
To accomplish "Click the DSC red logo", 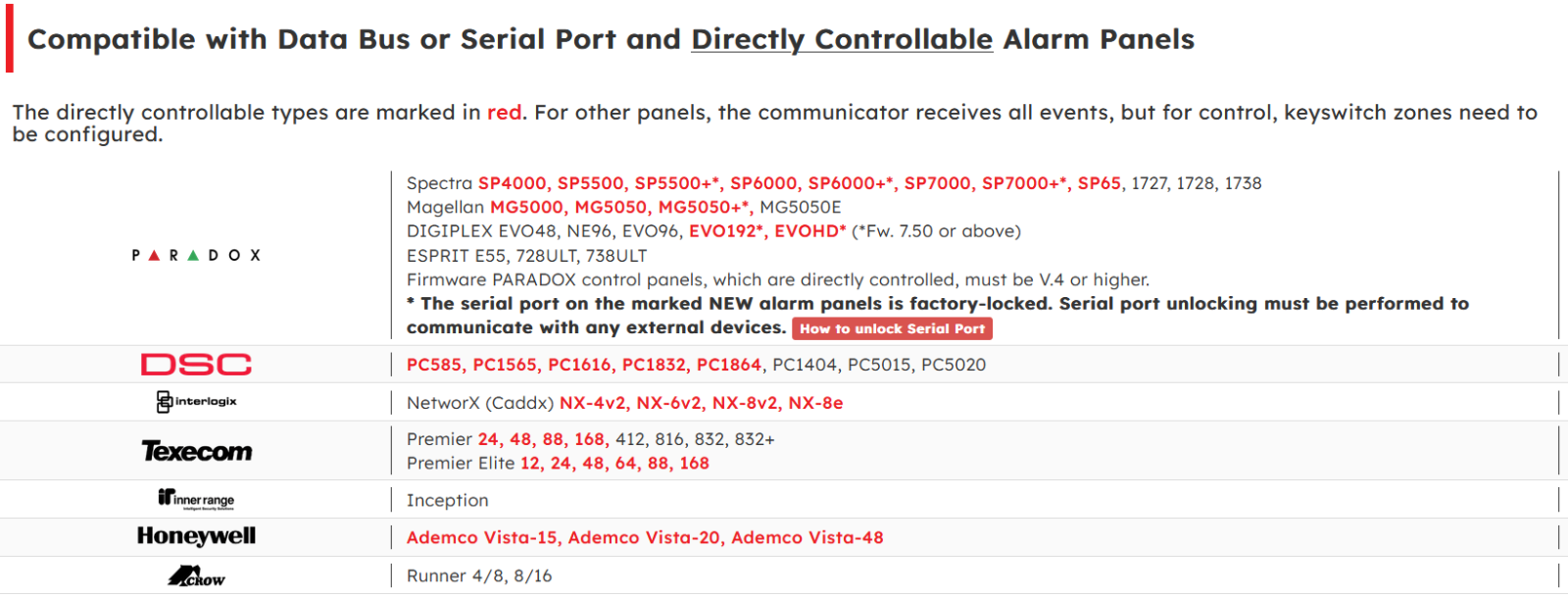I will point(196,365).
